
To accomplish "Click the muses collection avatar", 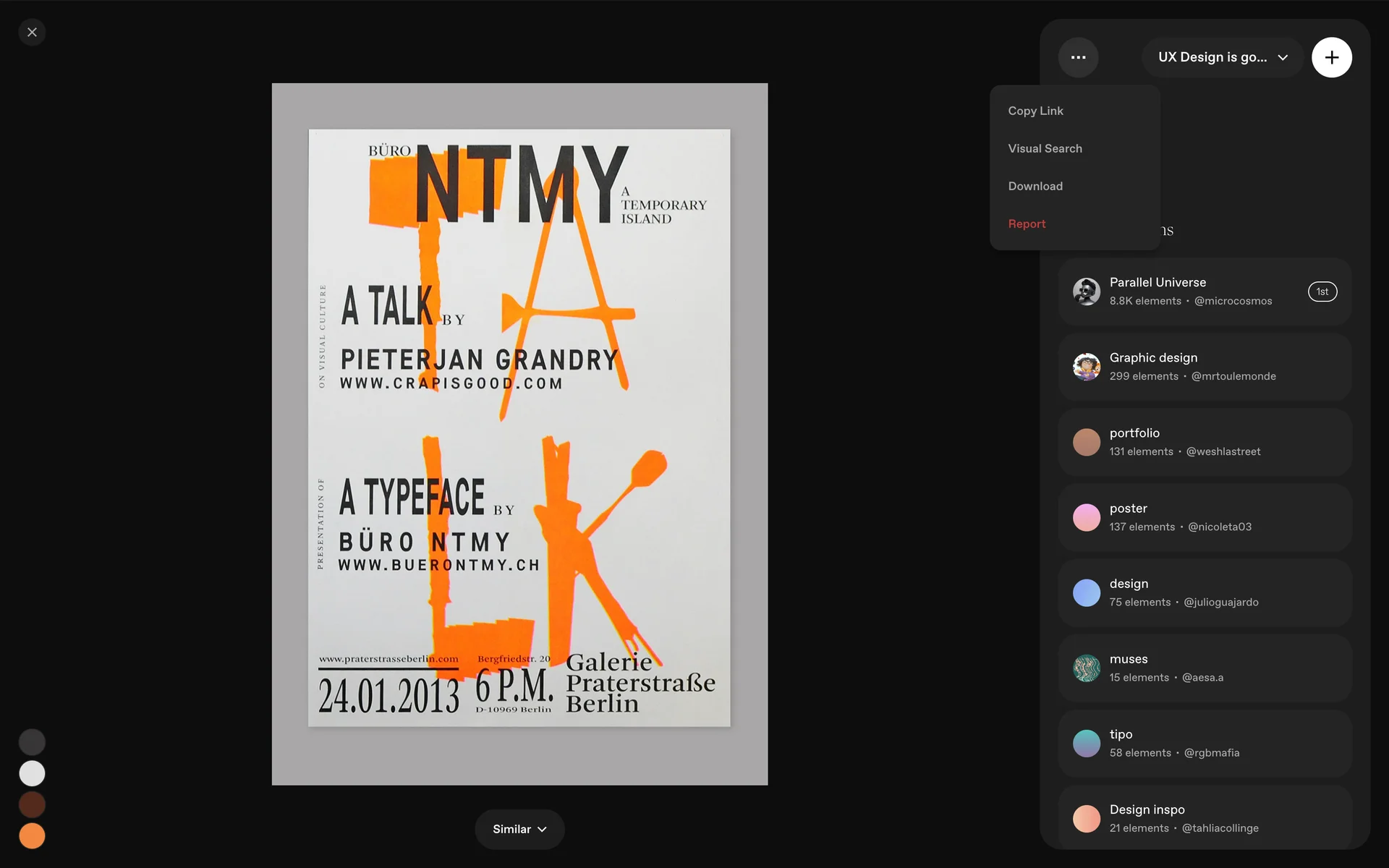I will 1086,668.
